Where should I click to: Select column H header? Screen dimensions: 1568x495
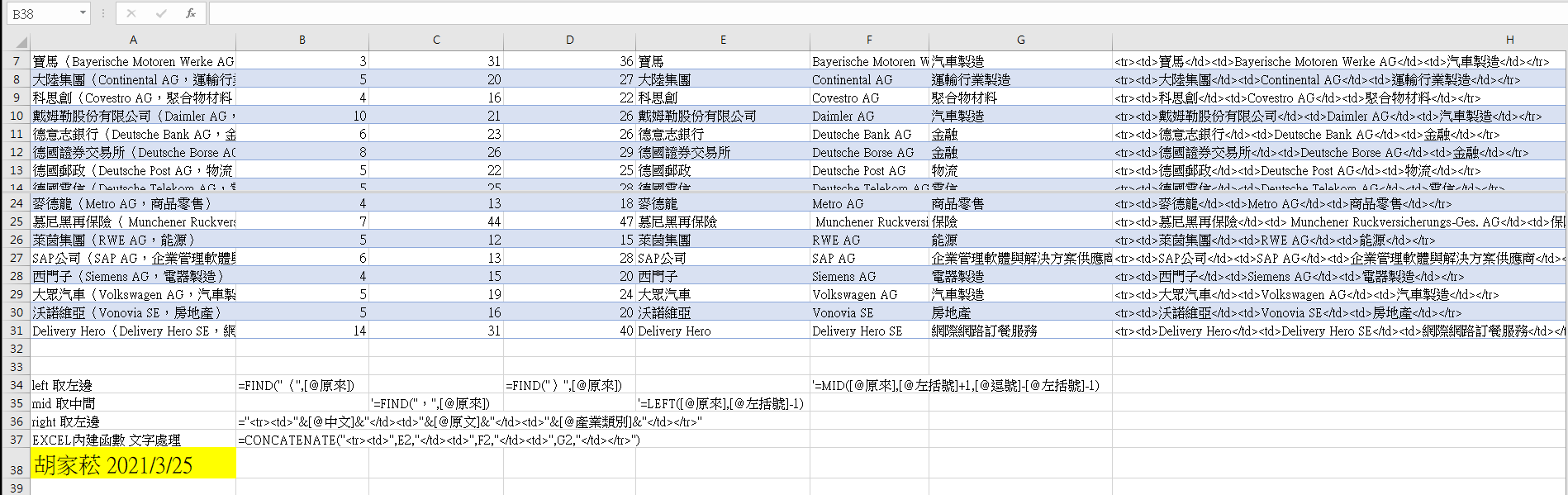point(1338,40)
